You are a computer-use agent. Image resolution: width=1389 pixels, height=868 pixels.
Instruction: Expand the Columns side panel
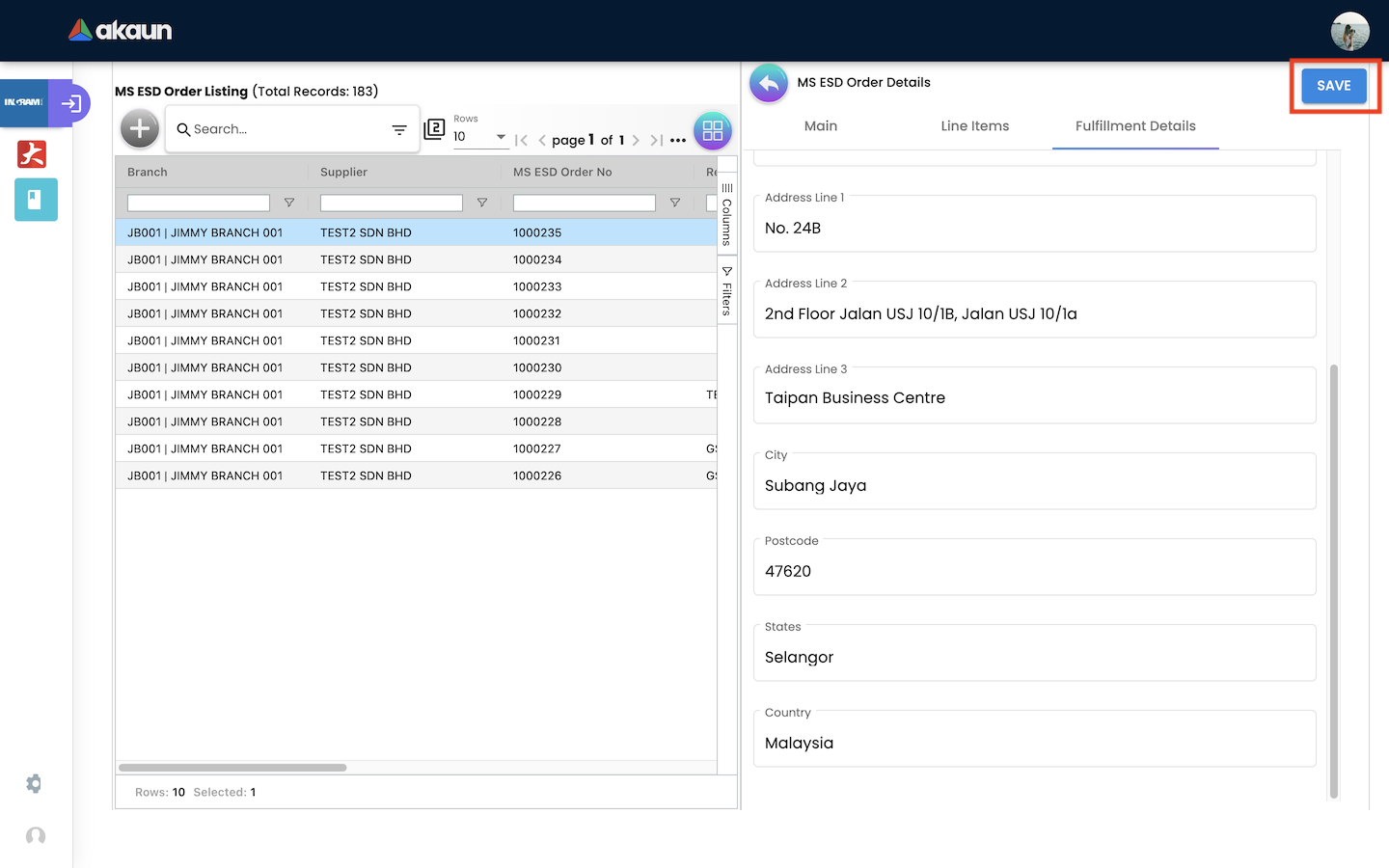727,213
